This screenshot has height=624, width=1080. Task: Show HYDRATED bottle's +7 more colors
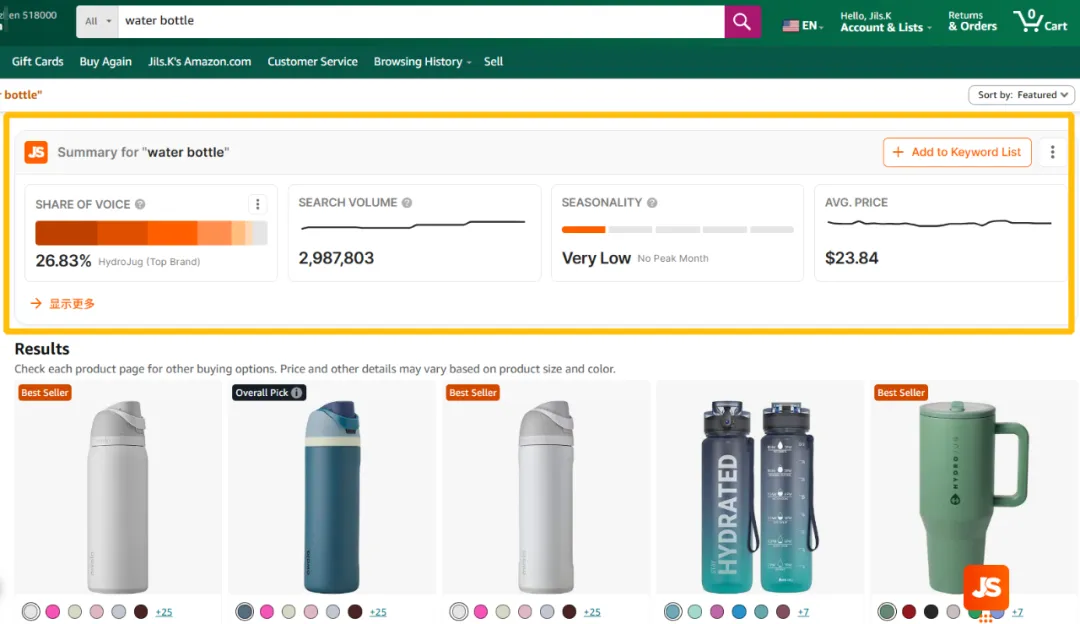point(803,612)
